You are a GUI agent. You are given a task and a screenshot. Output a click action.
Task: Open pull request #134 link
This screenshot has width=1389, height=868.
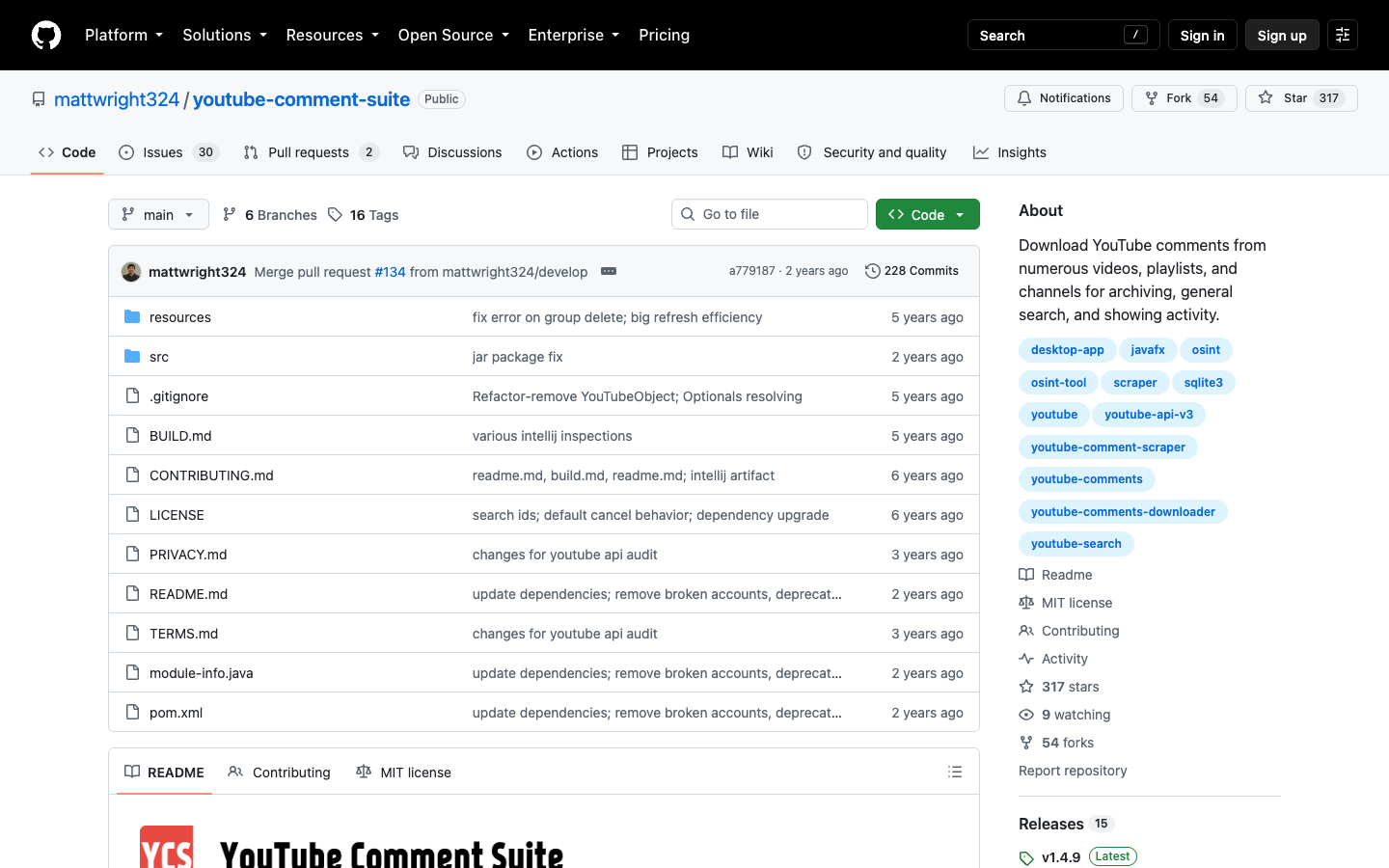point(390,272)
